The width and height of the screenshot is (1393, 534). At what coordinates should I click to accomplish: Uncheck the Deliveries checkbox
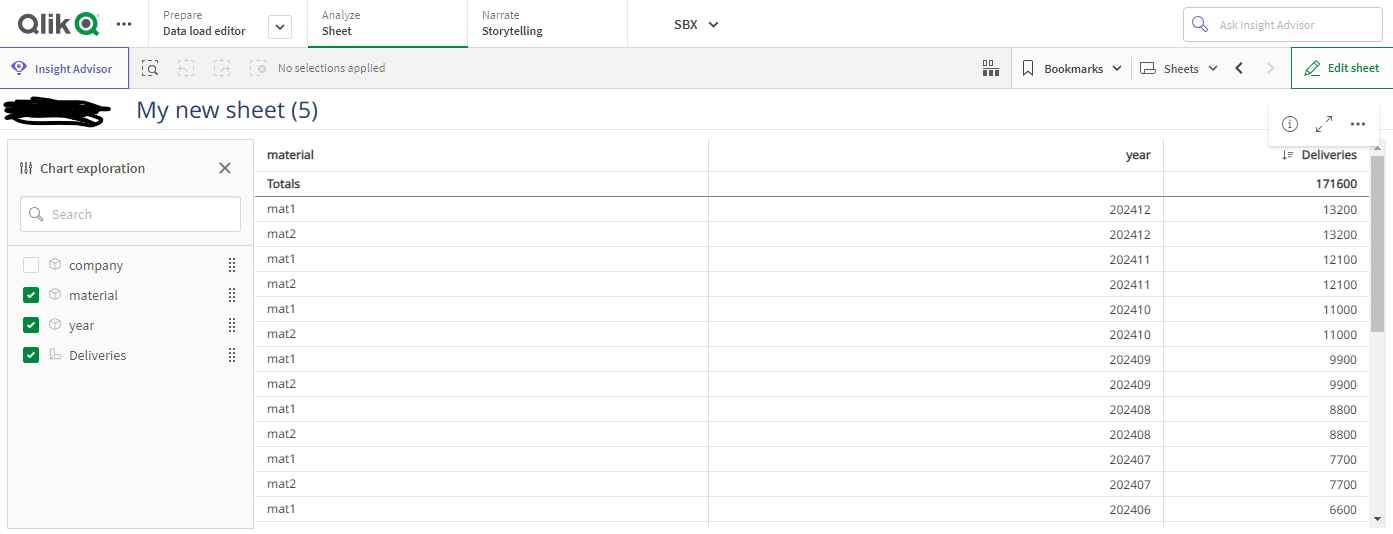[x=31, y=355]
